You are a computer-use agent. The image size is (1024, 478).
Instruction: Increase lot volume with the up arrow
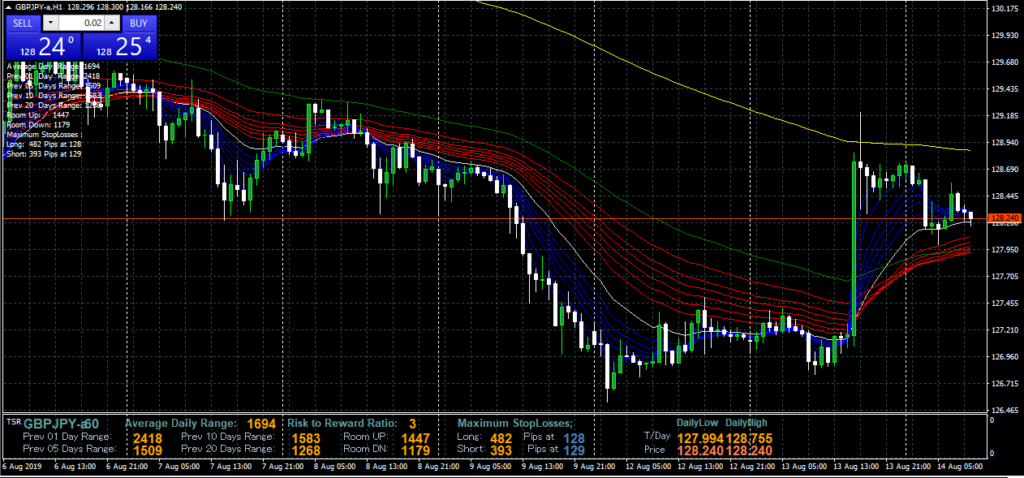(112, 22)
